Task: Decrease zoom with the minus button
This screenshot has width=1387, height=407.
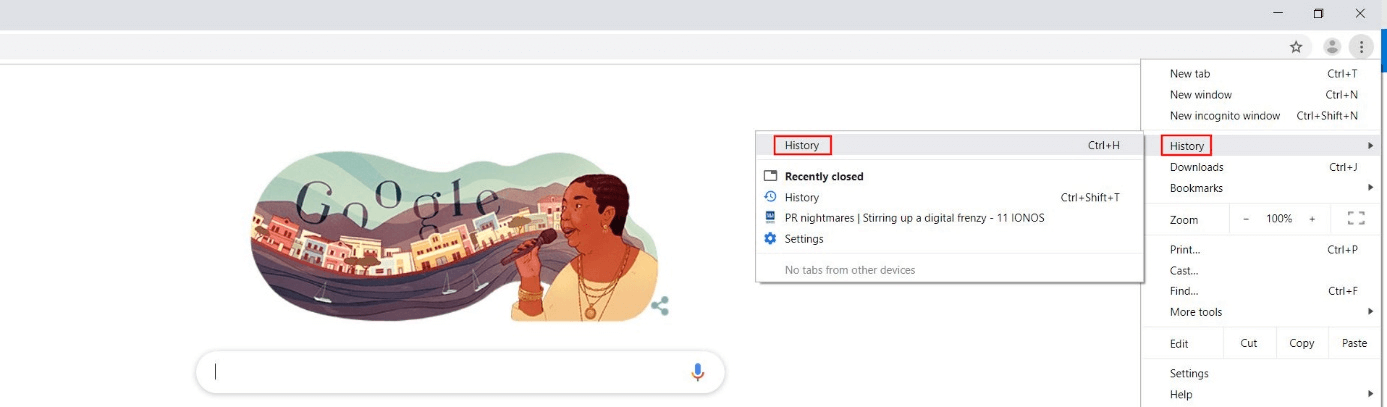Action: click(x=1246, y=218)
